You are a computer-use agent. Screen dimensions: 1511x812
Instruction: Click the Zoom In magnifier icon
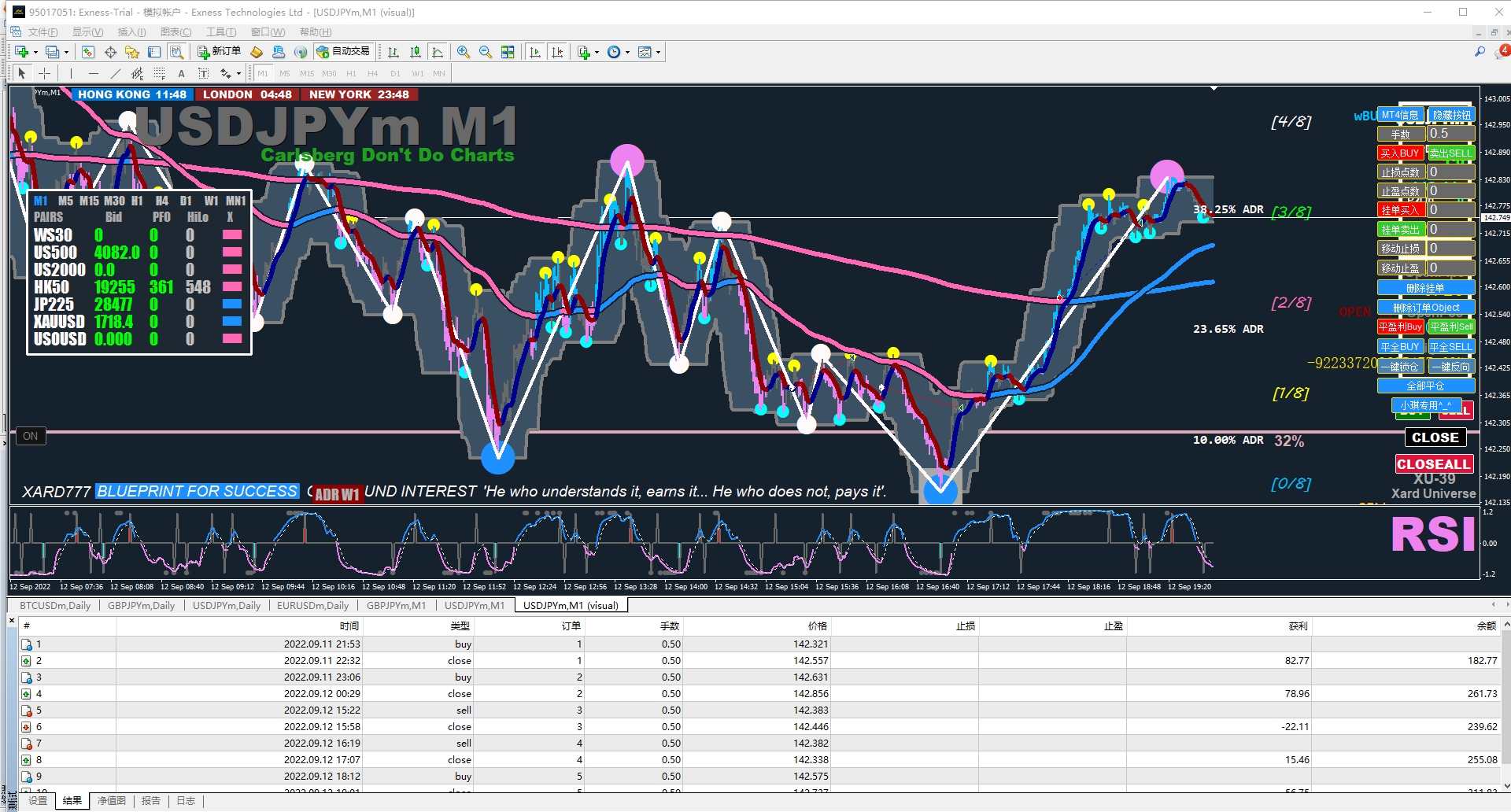coord(464,52)
